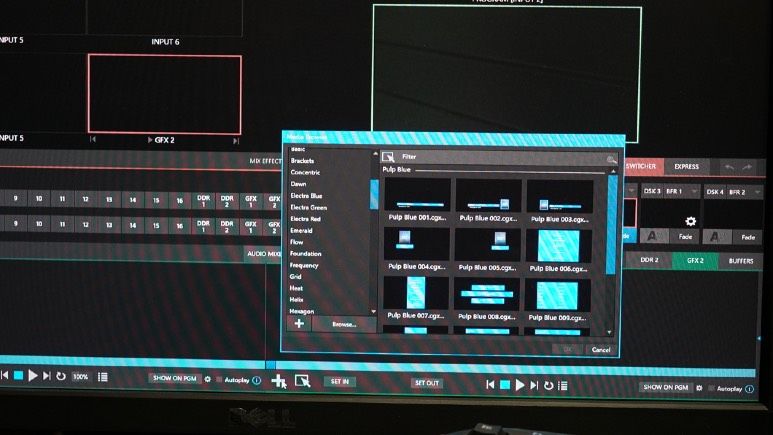Viewport: 773px width, 435px height.
Task: Click the stop button in the right player
Action: [x=505, y=385]
